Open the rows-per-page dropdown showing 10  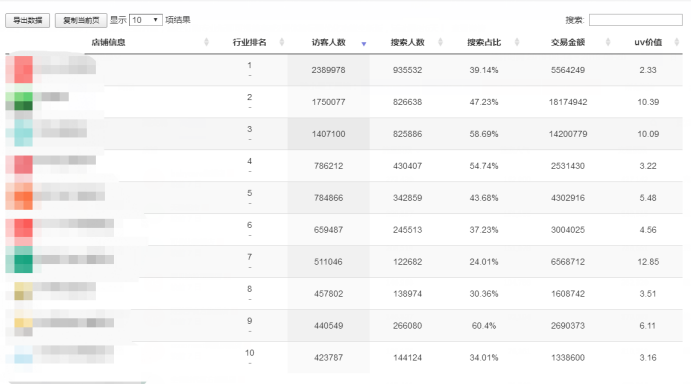[146, 20]
